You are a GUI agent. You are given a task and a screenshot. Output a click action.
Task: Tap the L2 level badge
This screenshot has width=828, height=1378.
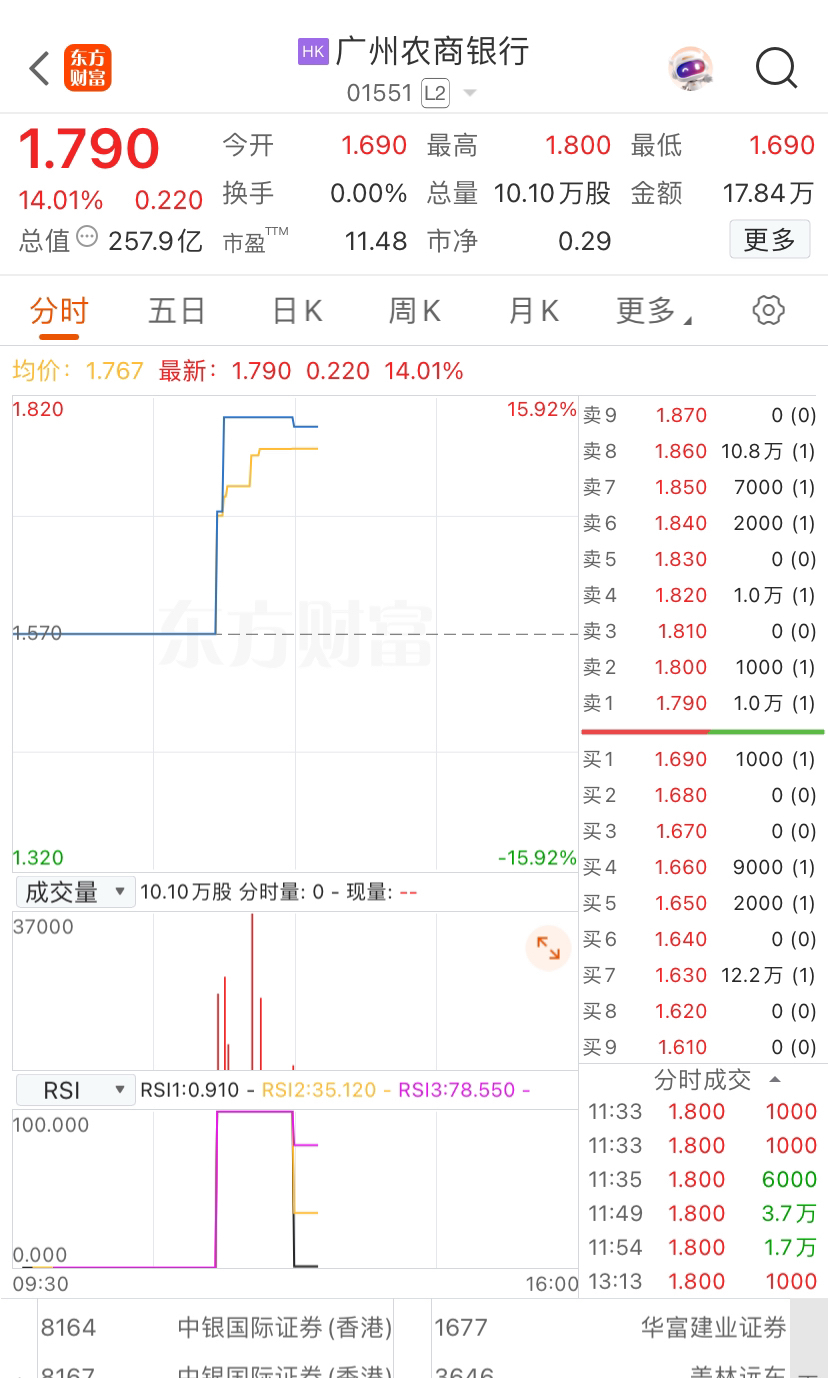coord(435,94)
